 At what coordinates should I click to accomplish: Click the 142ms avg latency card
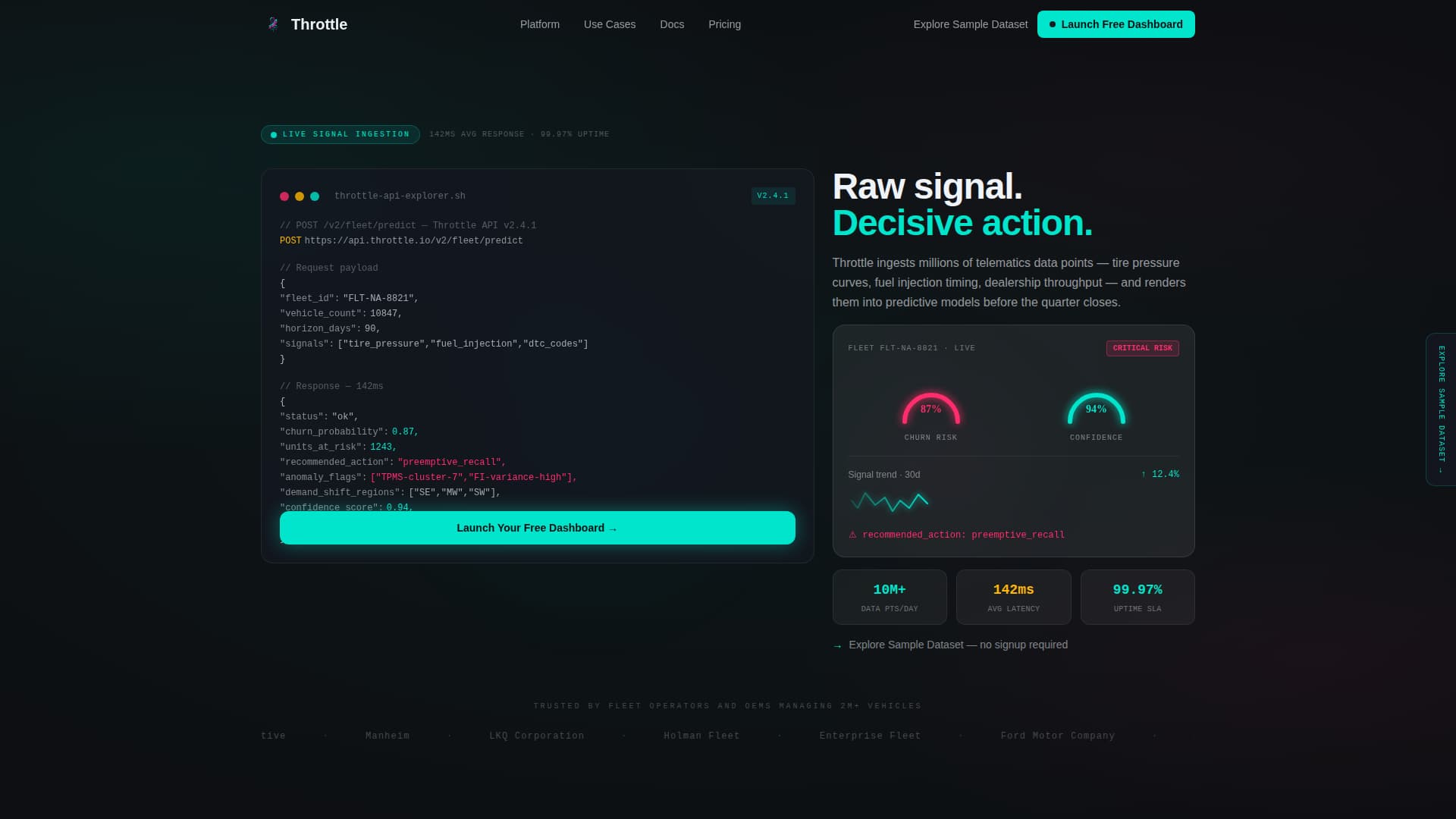(x=1013, y=598)
